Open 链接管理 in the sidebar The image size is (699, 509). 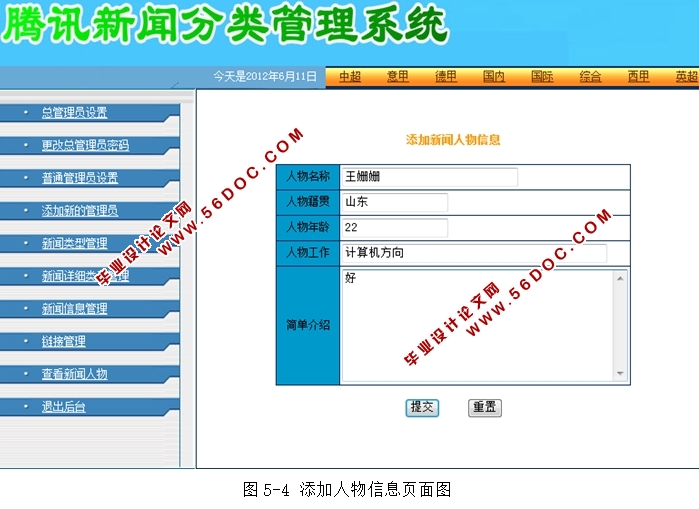64,341
